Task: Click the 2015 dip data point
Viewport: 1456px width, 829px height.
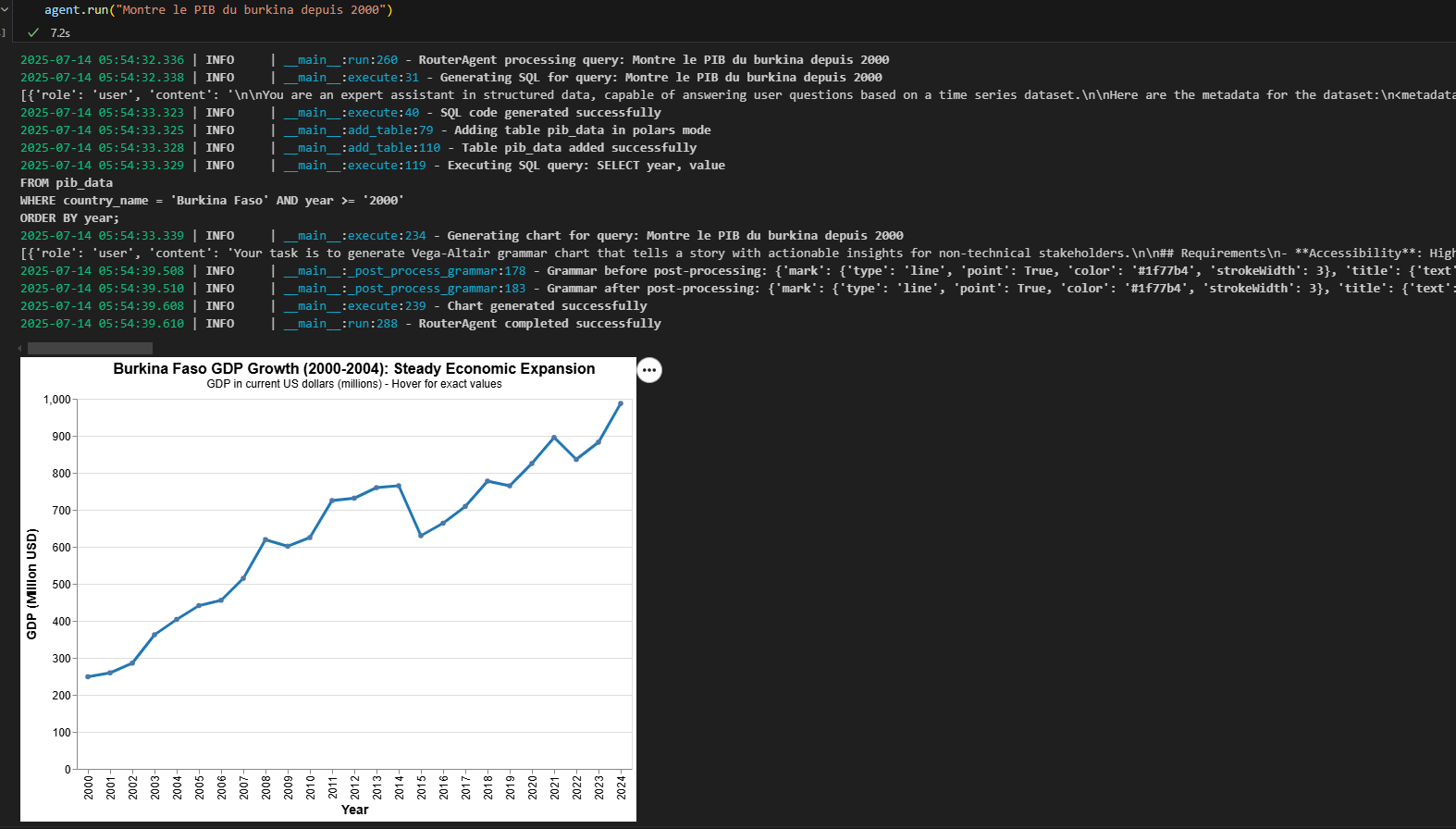Action: pos(421,536)
